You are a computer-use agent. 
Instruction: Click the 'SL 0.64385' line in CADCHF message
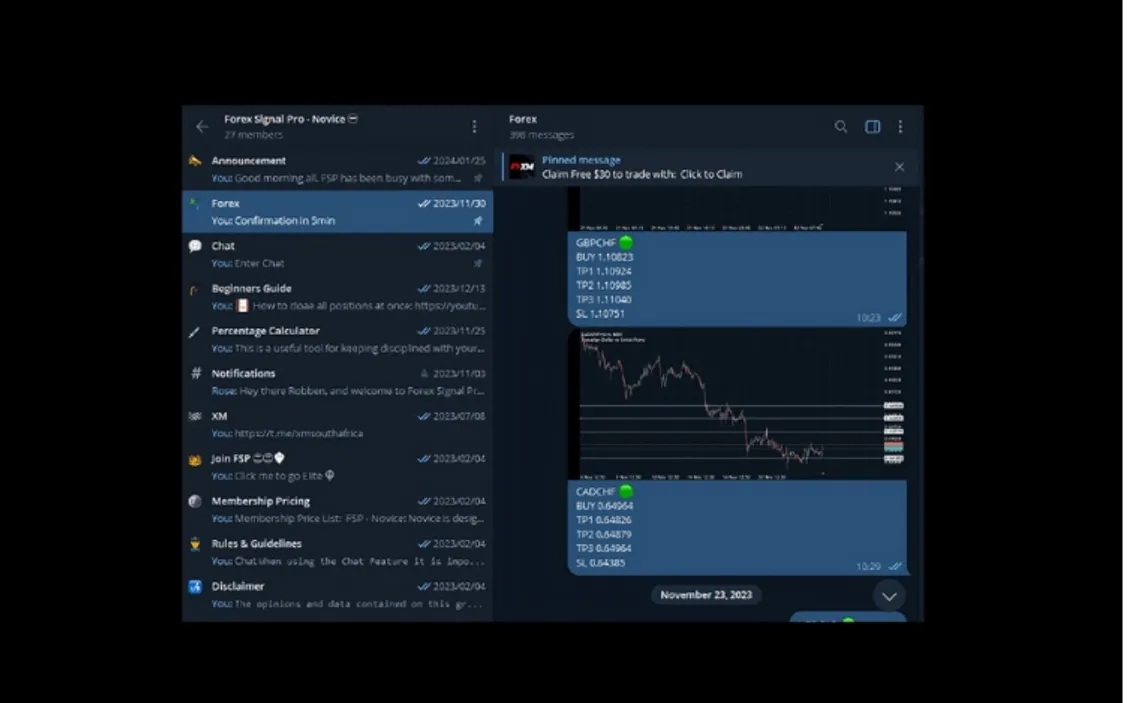[601, 563]
